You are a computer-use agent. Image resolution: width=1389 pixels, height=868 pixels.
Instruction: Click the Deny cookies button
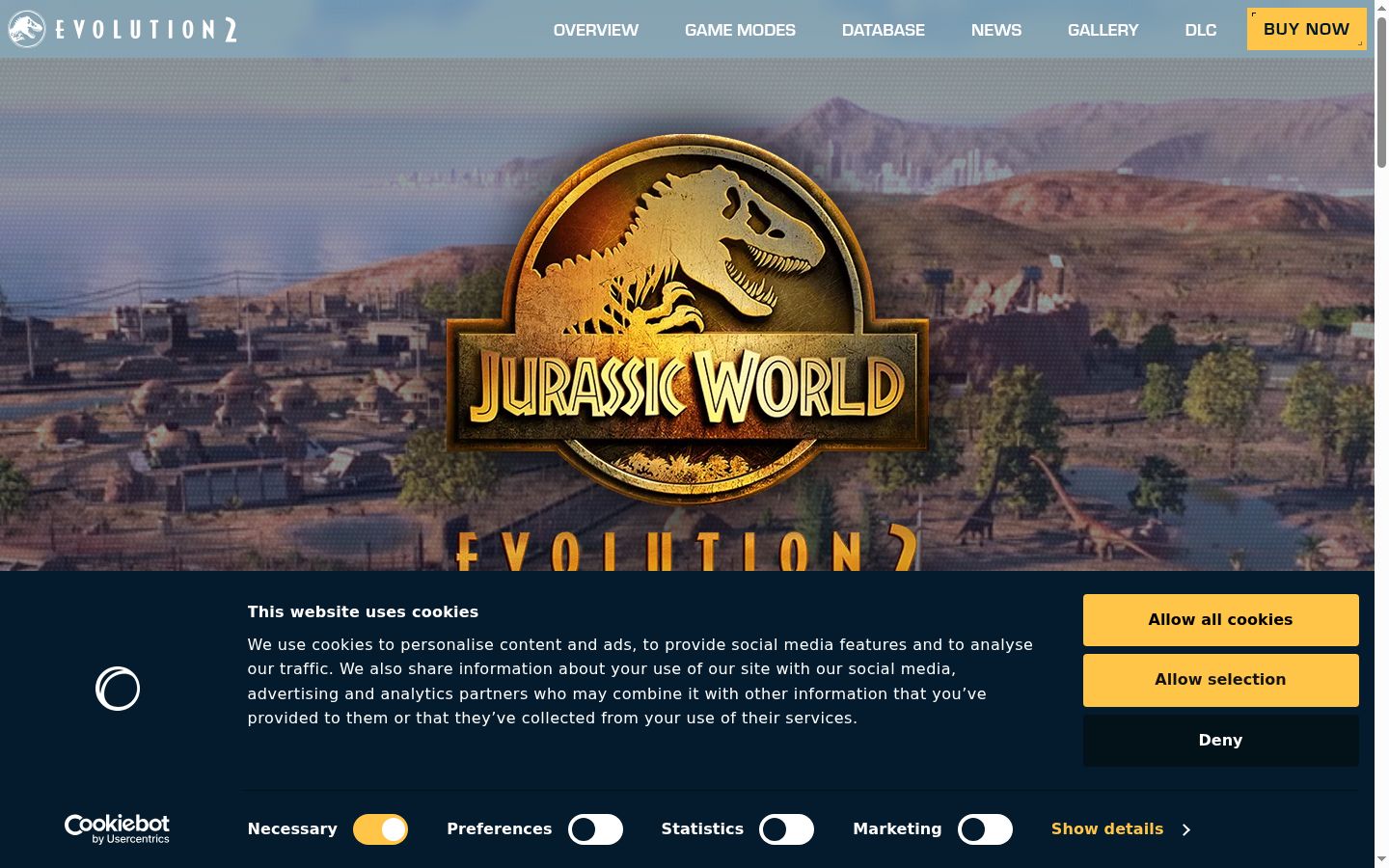click(1220, 740)
